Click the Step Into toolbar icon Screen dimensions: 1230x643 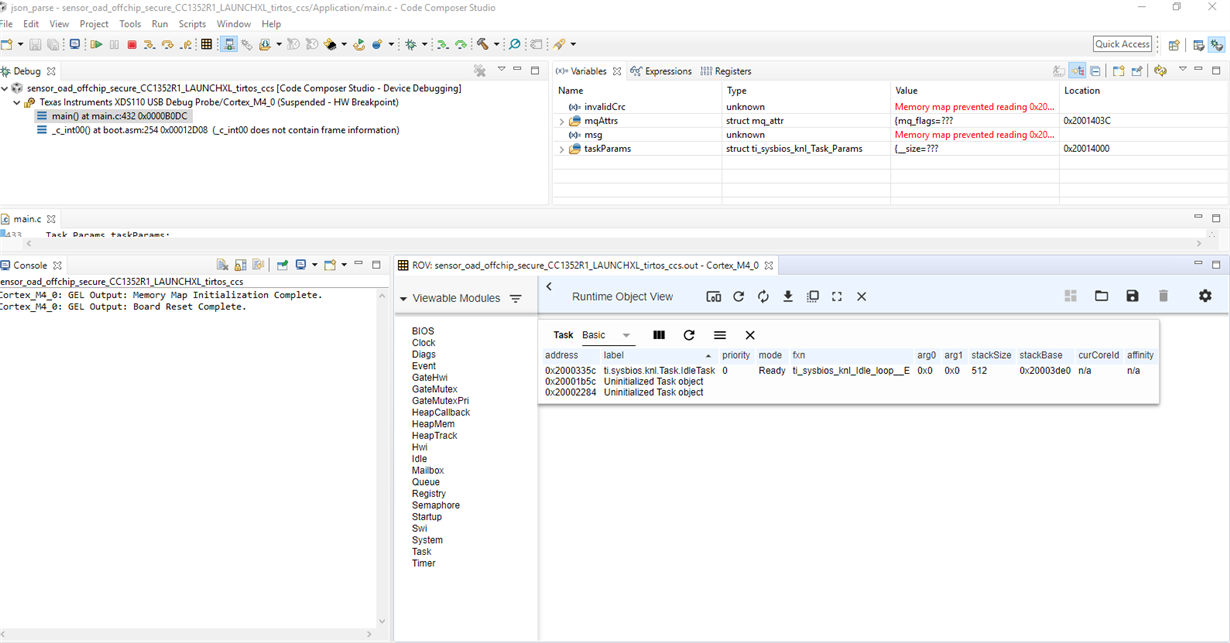(x=150, y=44)
